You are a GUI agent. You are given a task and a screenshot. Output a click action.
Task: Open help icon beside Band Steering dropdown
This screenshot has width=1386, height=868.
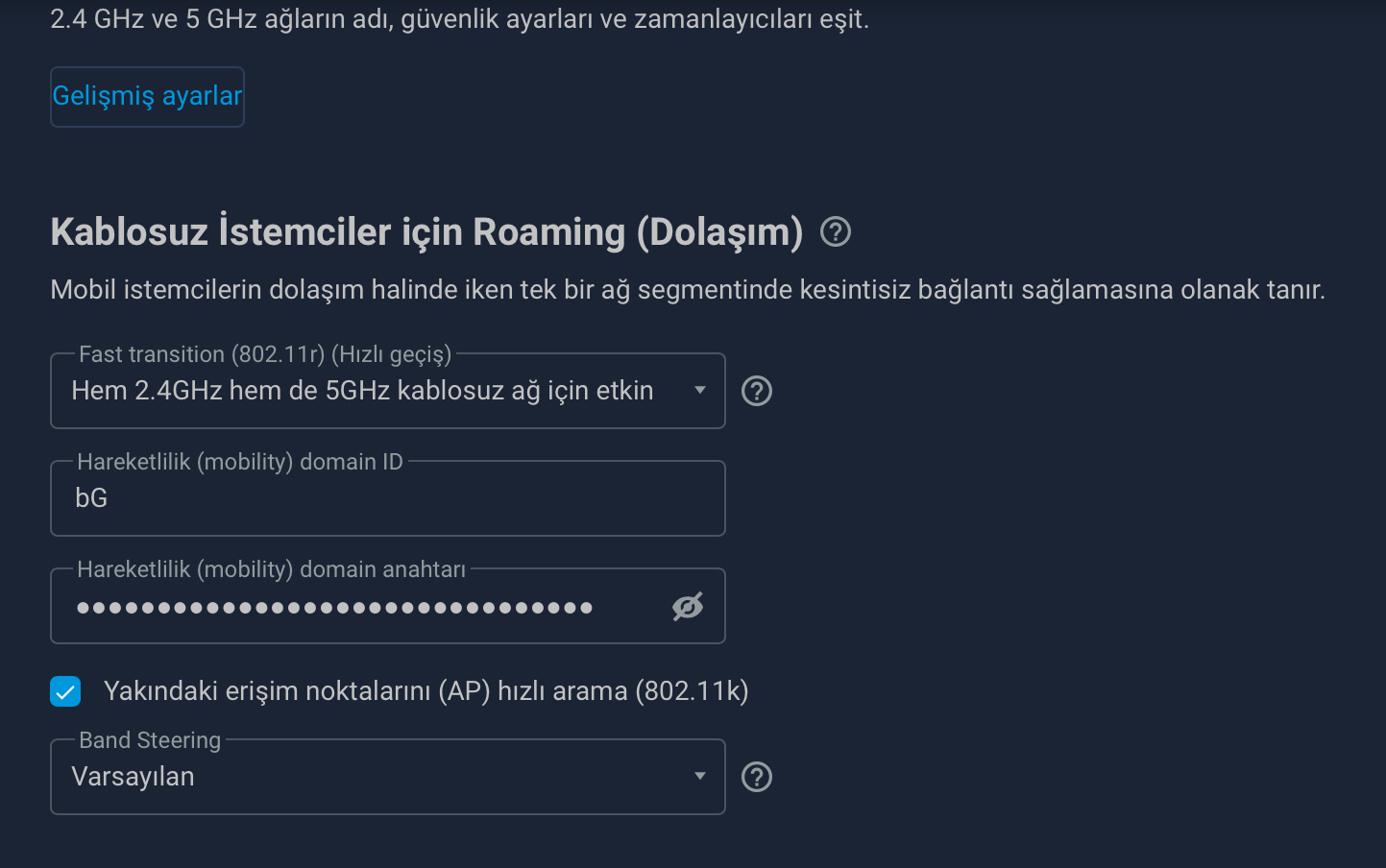click(757, 777)
